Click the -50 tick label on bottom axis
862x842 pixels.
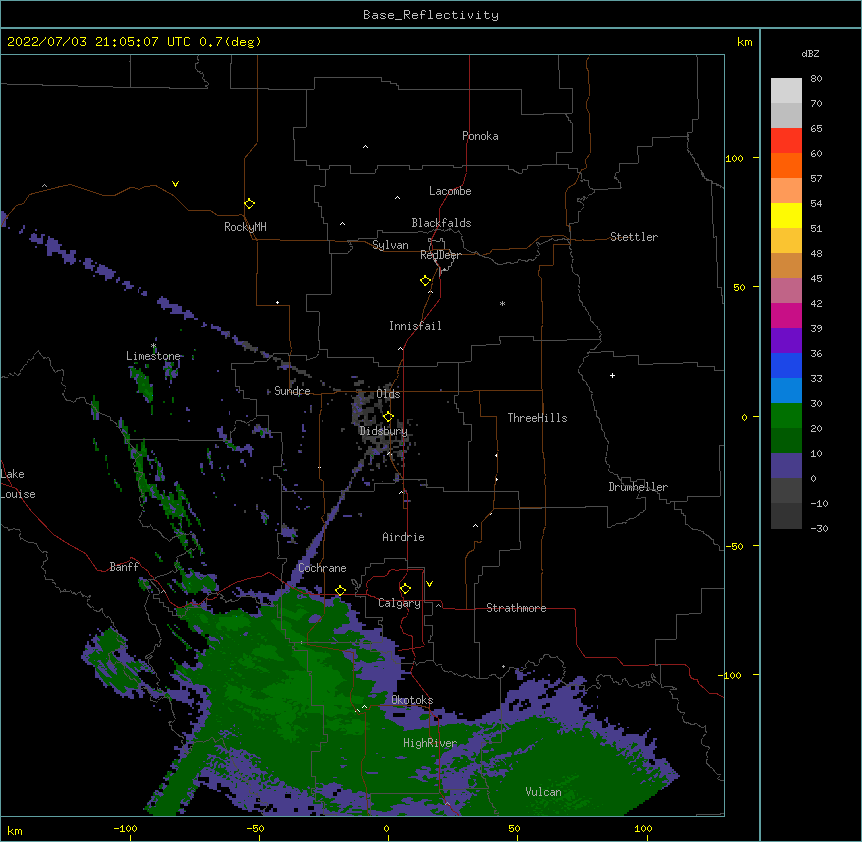coord(255,828)
